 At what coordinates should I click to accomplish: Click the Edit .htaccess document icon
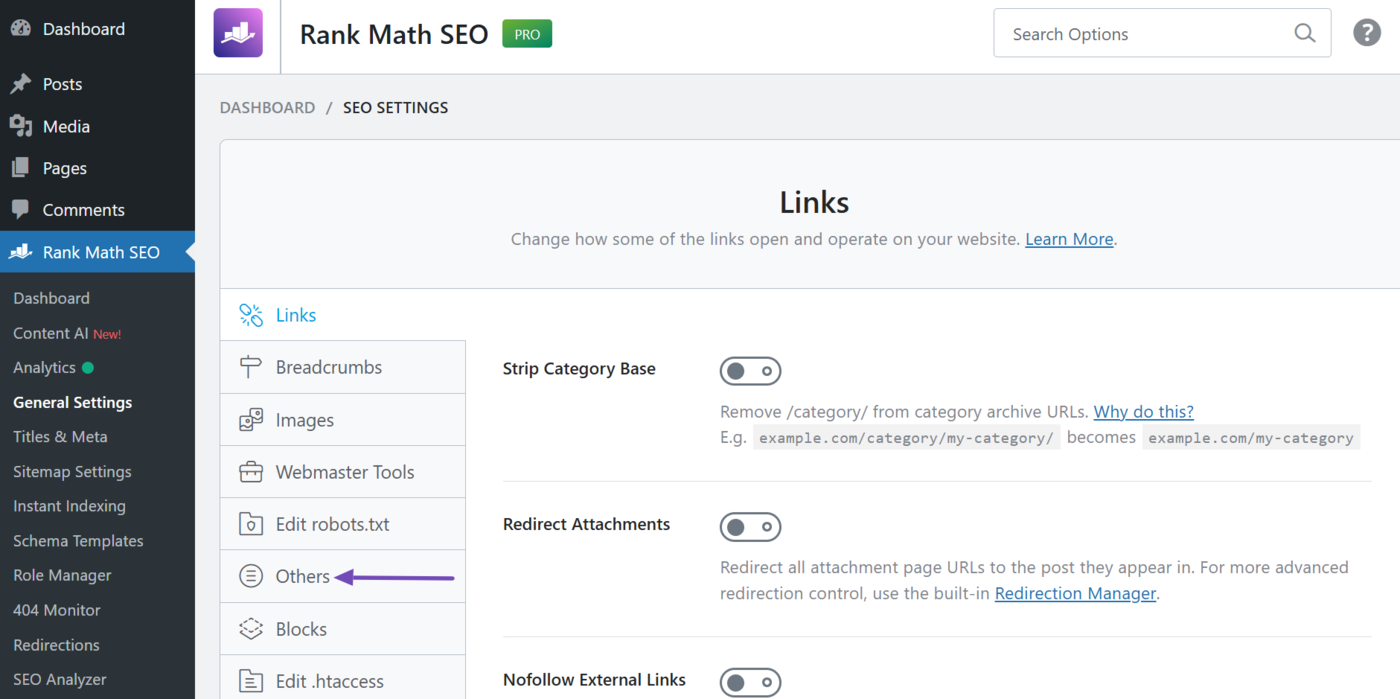[x=251, y=681]
